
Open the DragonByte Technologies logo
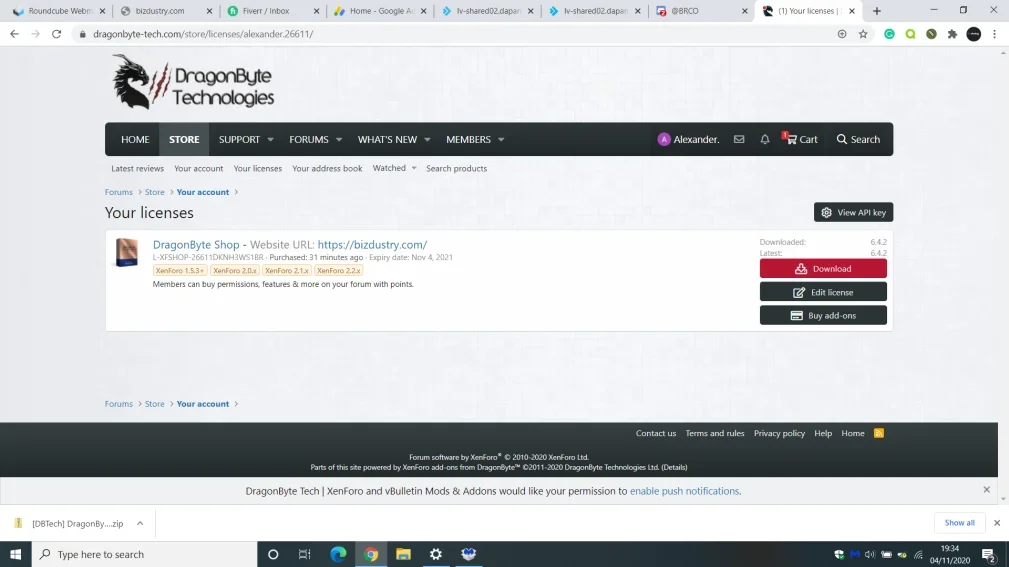[x=193, y=82]
